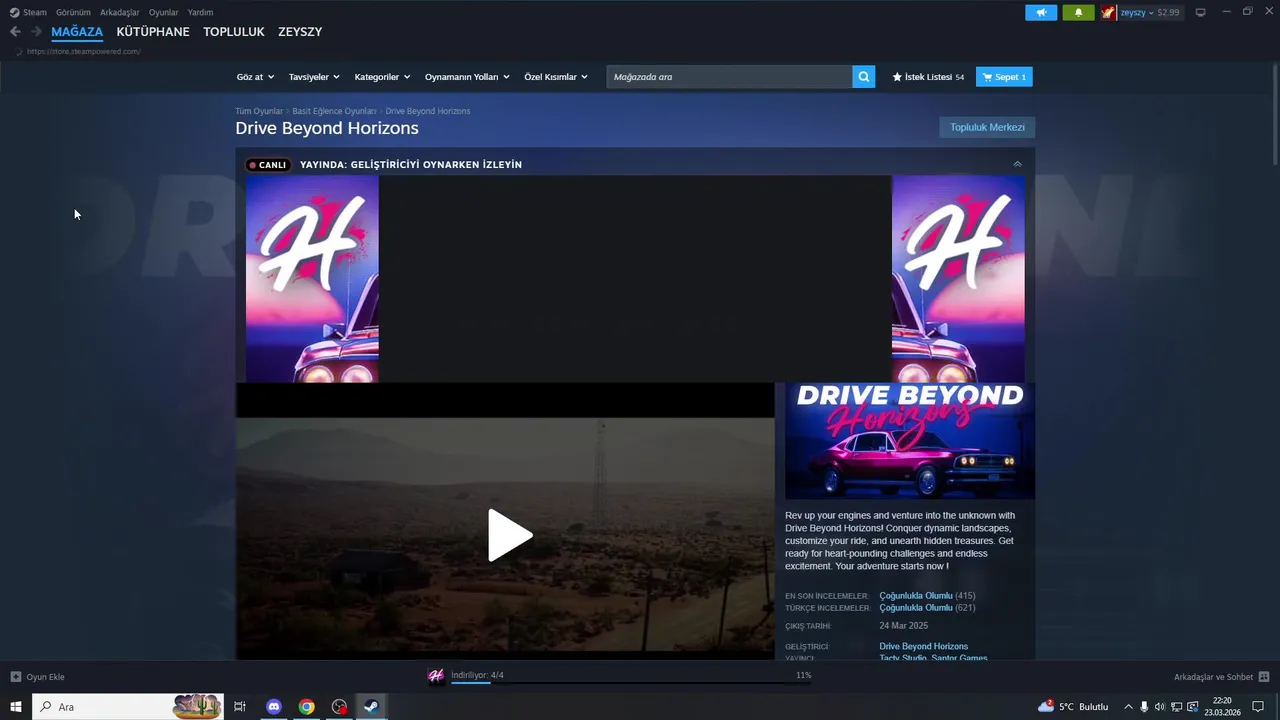This screenshot has width=1280, height=720.
Task: Open the blue announcements megaphone button
Action: click(1041, 12)
